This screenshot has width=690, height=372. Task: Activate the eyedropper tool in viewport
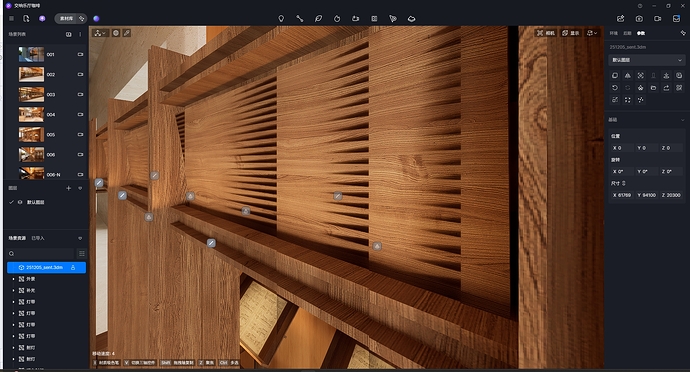point(126,33)
